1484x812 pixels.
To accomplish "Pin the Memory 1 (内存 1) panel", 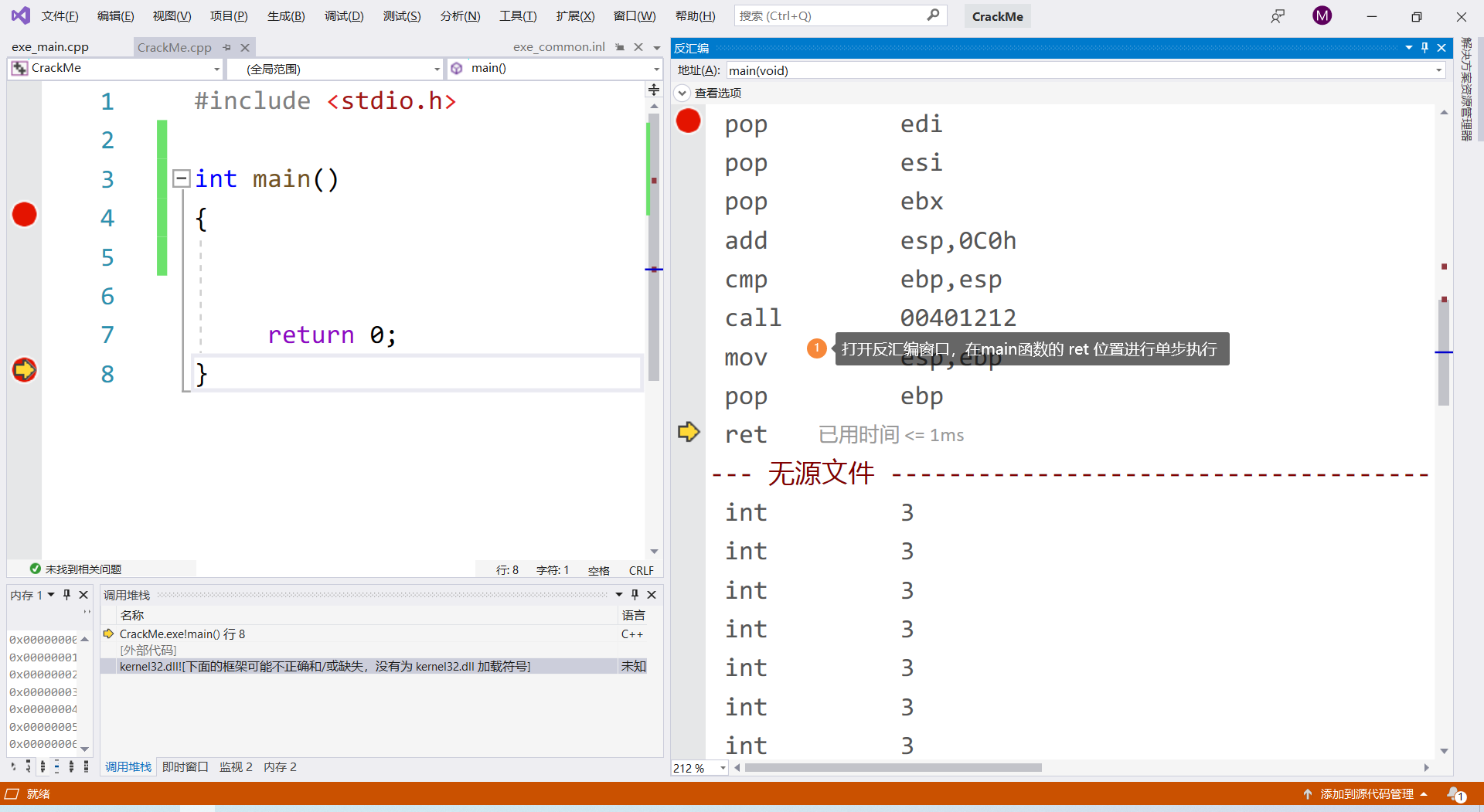I will (67, 595).
